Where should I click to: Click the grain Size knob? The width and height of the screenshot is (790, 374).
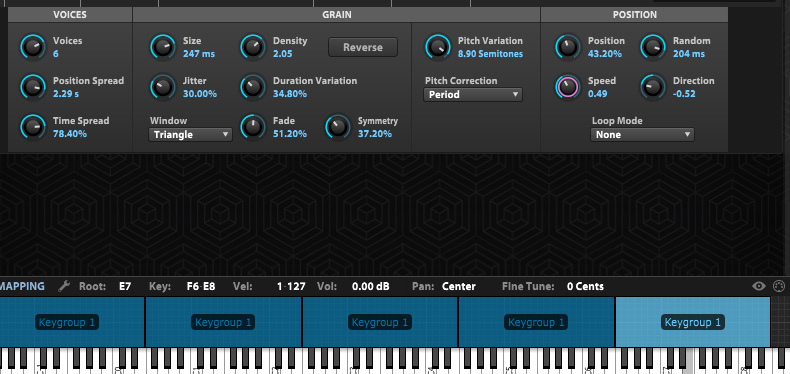pos(163,47)
